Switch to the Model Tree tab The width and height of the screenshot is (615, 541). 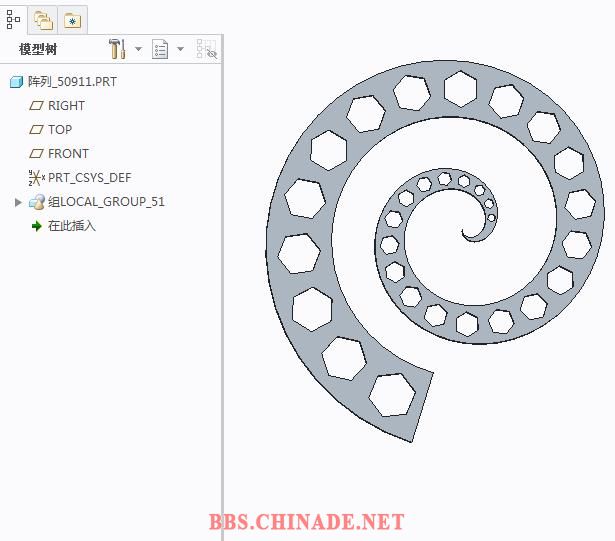pos(13,18)
